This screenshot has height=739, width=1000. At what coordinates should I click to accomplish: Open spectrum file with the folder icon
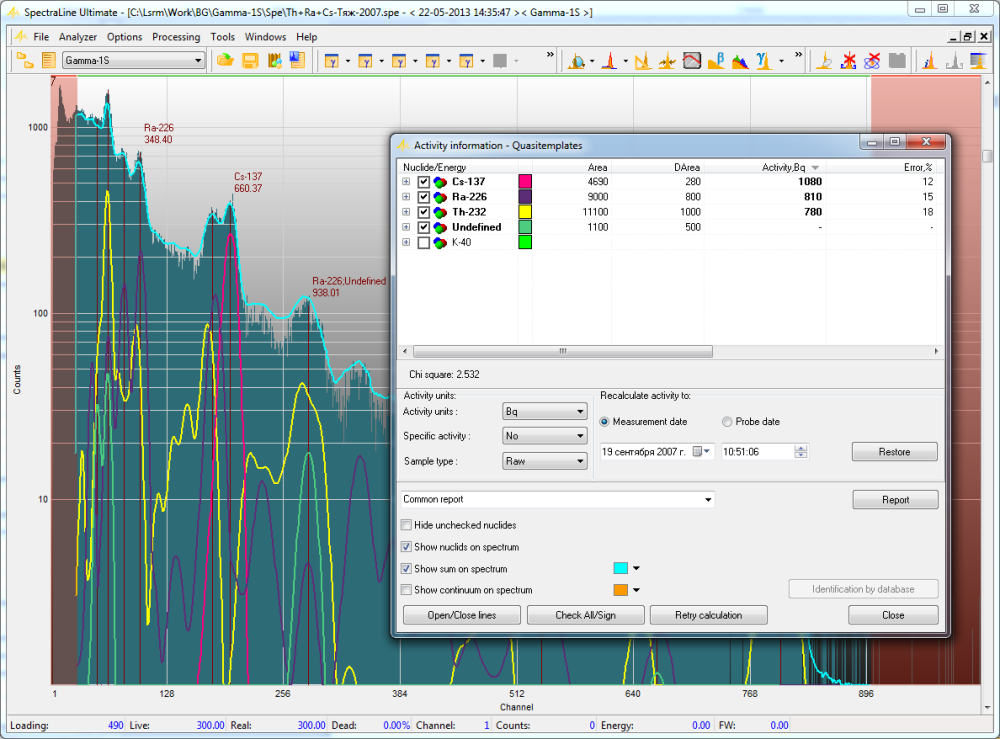coord(225,61)
